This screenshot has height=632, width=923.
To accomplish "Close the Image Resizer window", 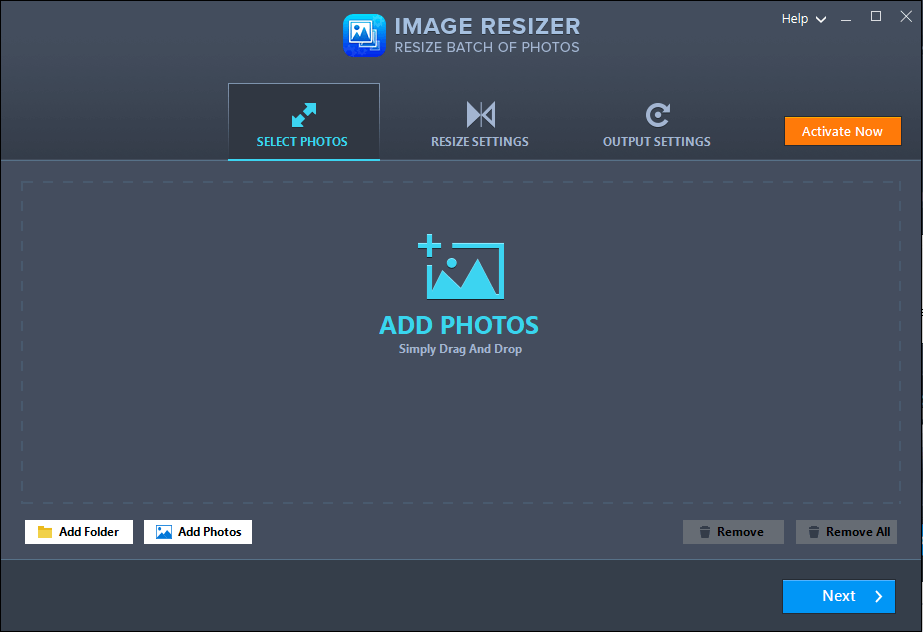I will pyautogui.click(x=906, y=16).
